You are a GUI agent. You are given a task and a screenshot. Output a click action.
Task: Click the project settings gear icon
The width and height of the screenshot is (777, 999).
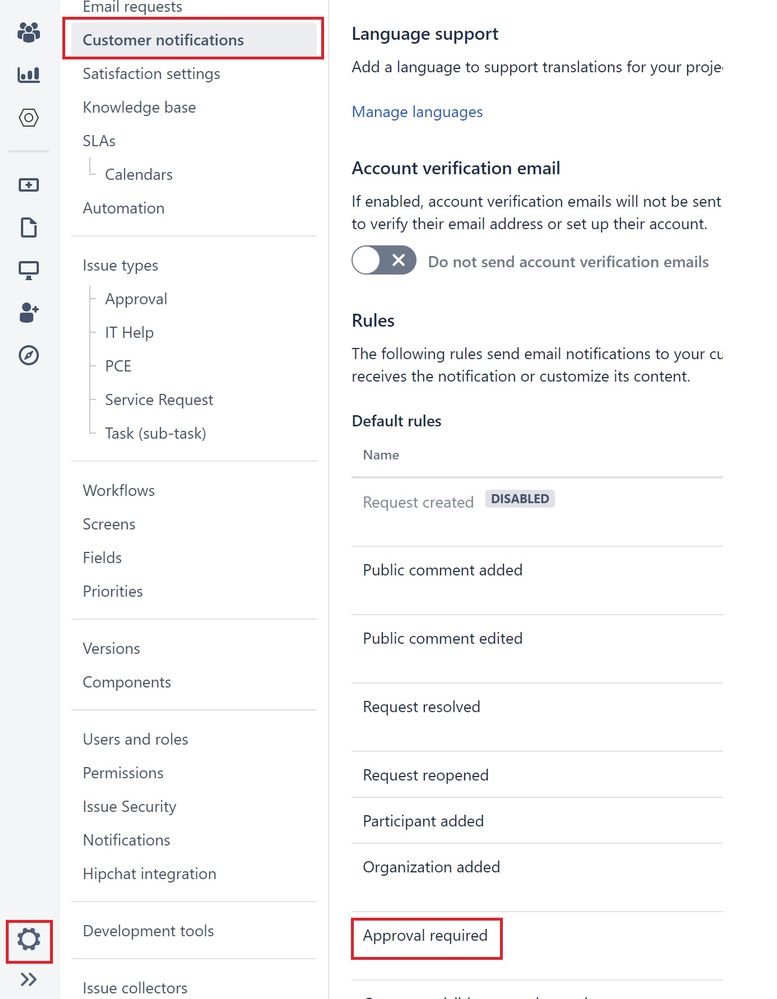[x=29, y=941]
